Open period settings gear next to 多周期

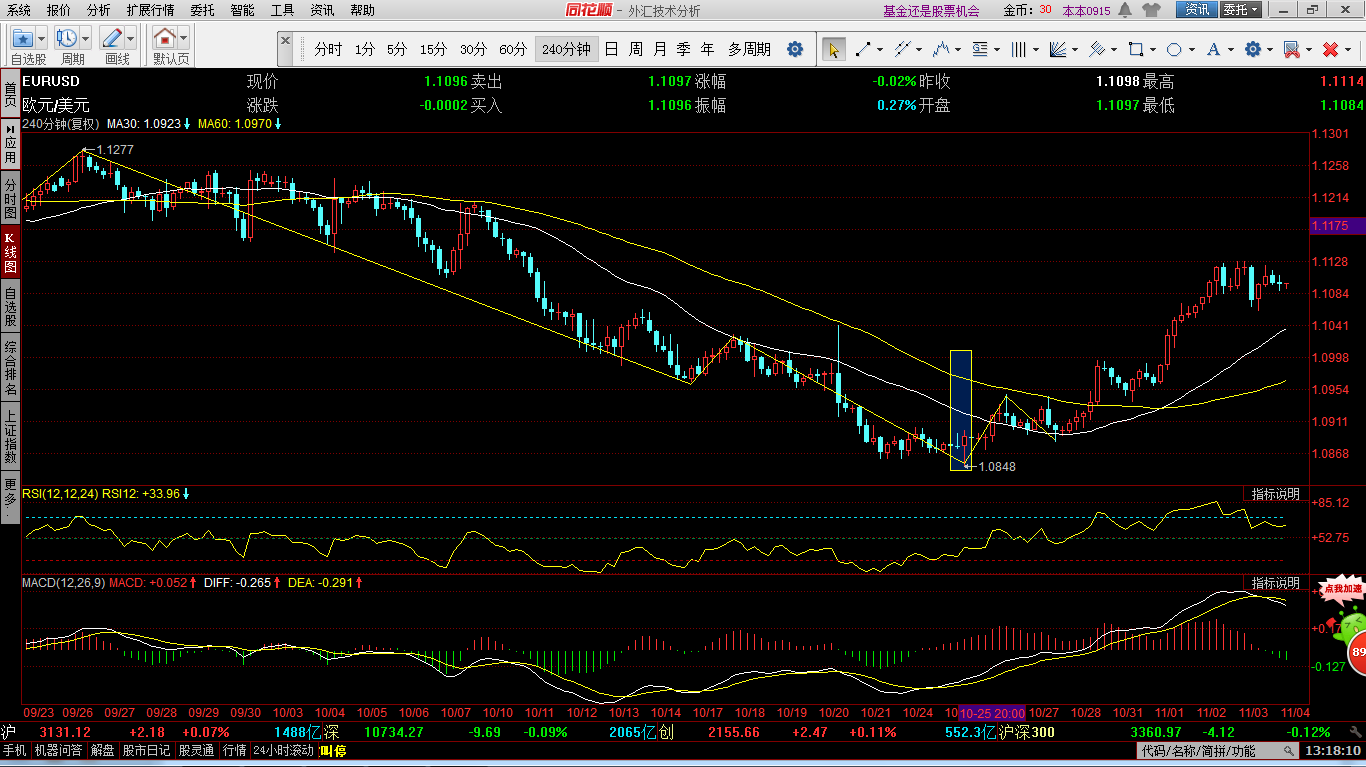pos(795,49)
